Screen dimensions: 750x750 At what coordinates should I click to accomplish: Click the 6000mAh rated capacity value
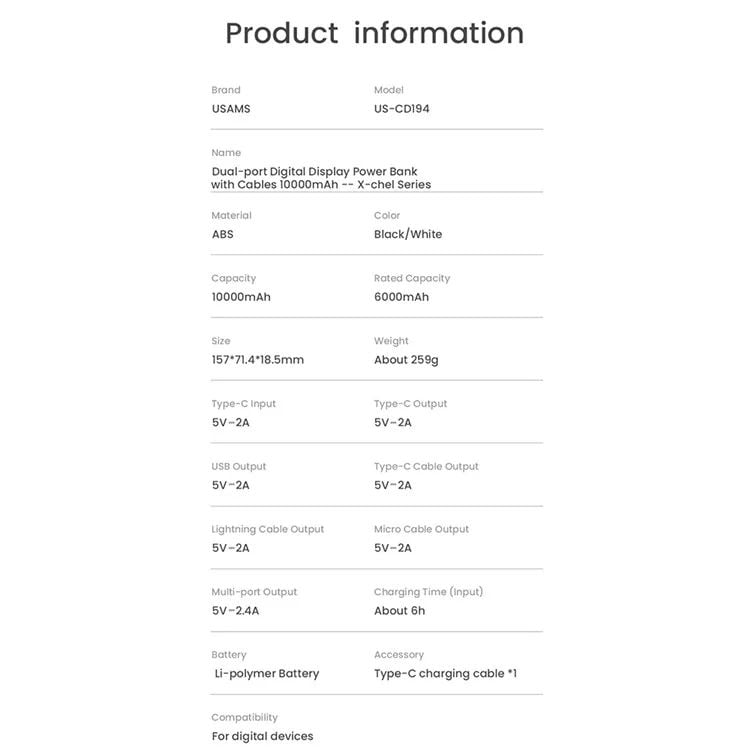pos(401,297)
